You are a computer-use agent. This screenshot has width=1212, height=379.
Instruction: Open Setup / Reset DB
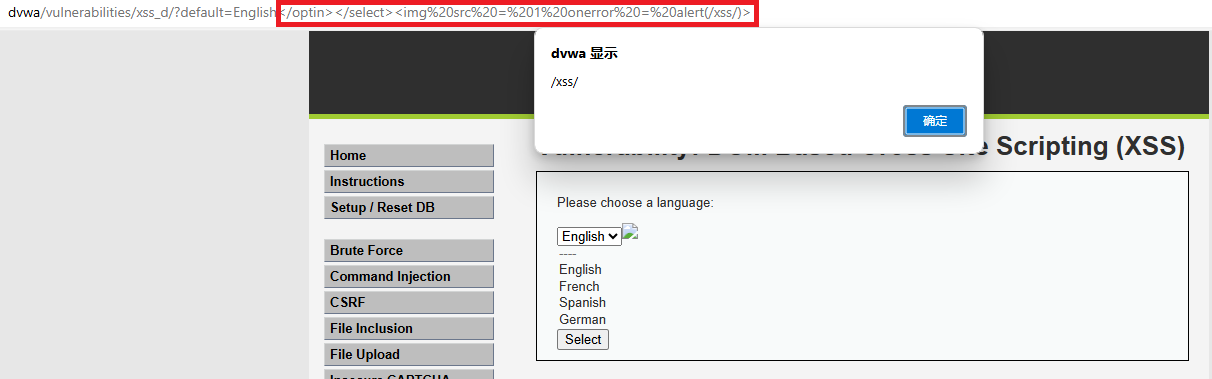click(409, 207)
